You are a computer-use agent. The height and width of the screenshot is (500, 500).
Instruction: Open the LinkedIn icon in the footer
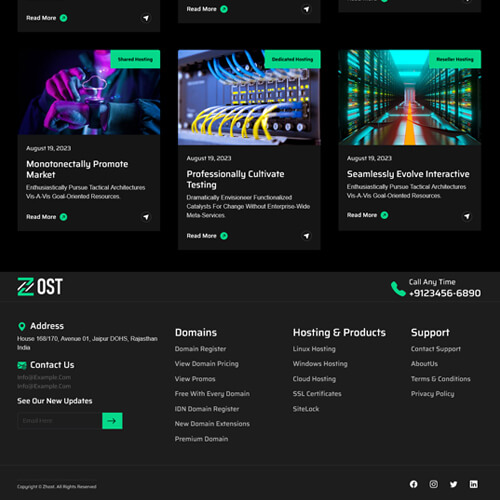(x=473, y=484)
